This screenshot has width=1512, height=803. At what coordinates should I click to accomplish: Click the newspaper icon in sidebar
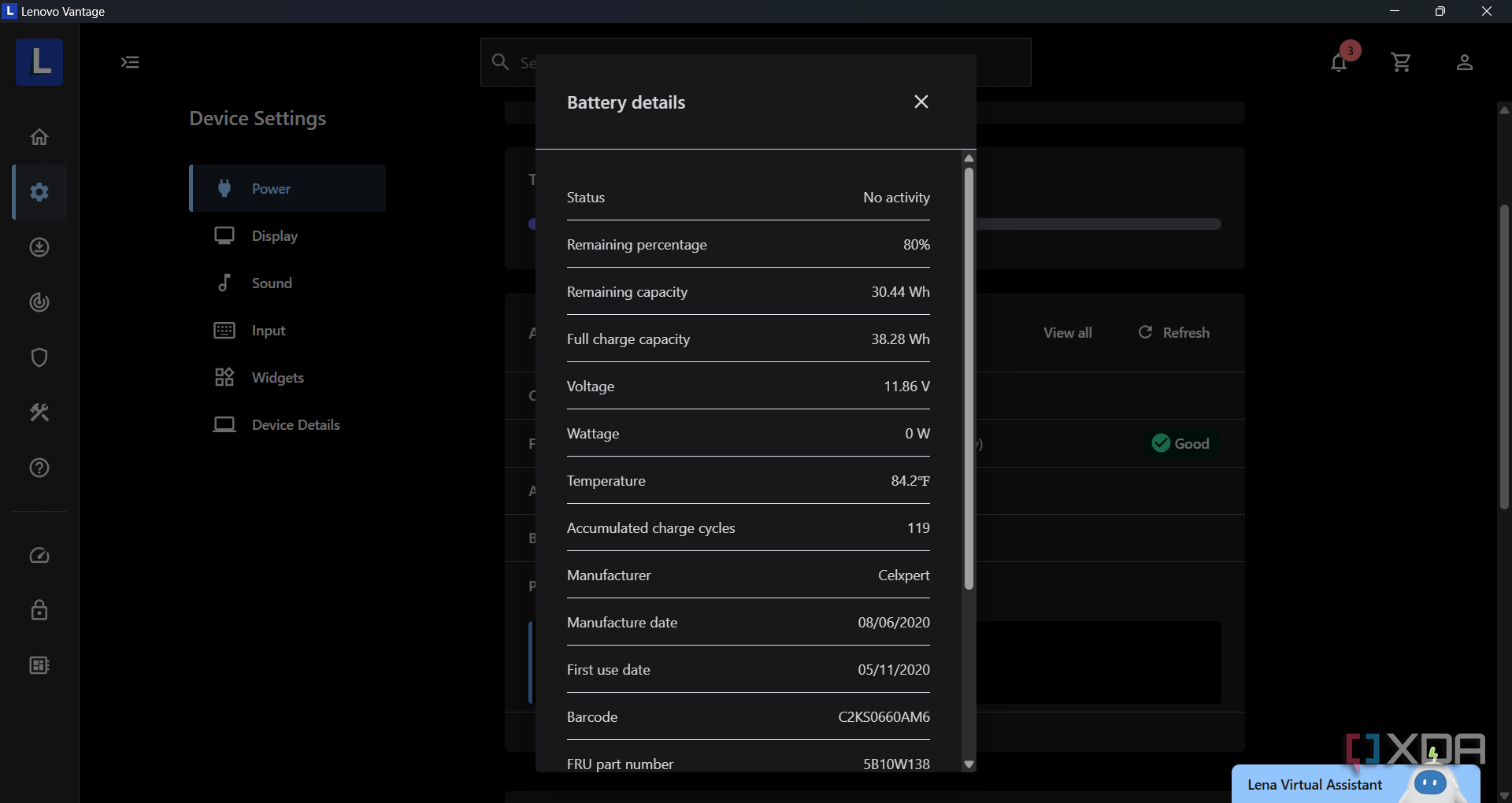click(39, 665)
